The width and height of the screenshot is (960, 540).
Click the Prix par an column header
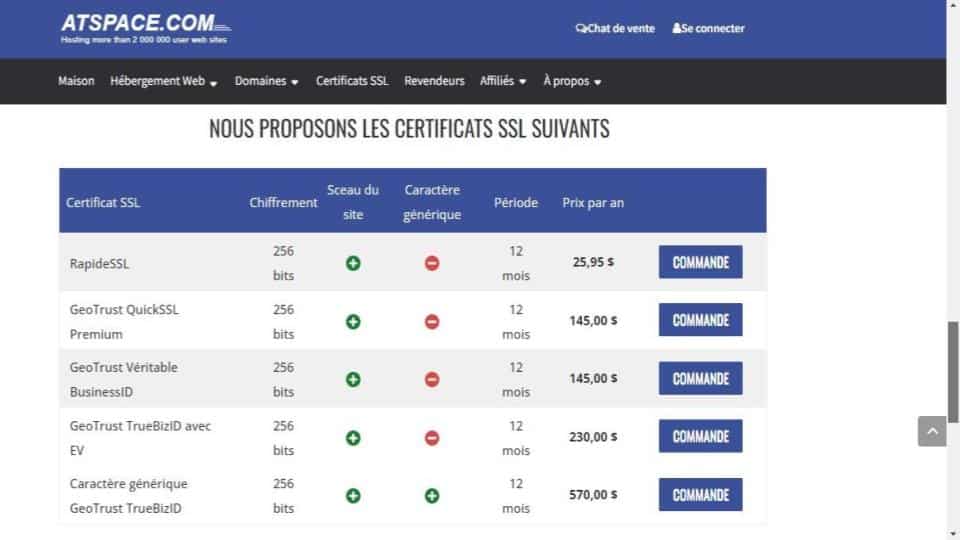point(593,203)
